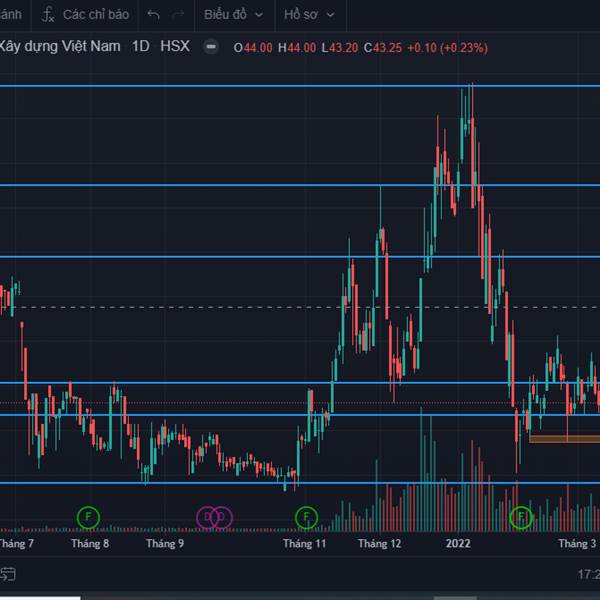Click the Tháng 3 time axis label

577,543
